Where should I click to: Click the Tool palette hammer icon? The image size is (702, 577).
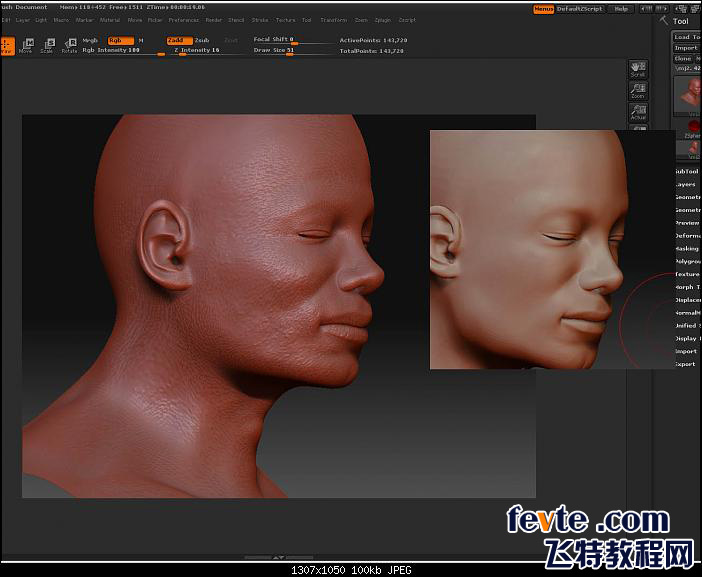tap(664, 20)
